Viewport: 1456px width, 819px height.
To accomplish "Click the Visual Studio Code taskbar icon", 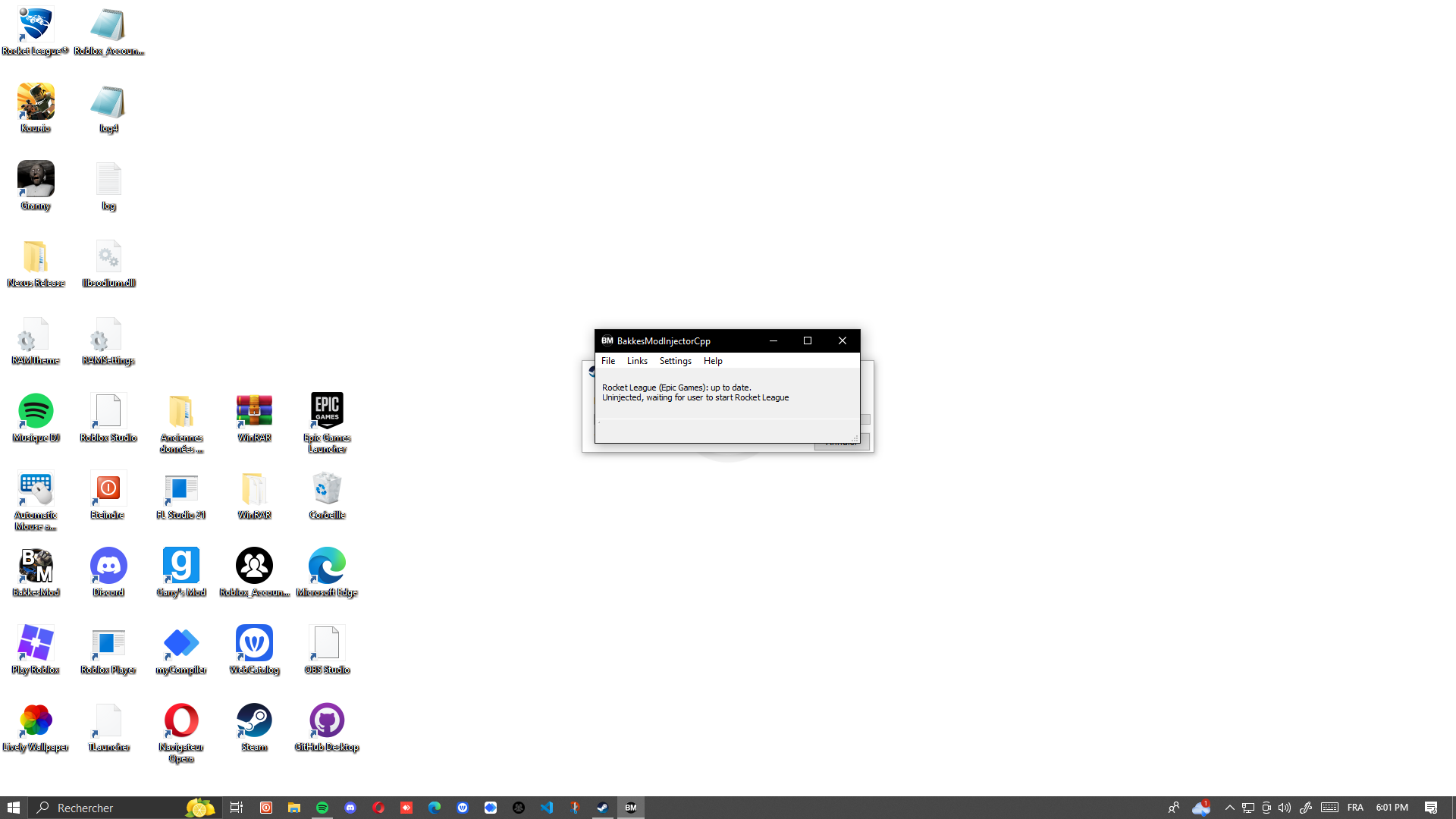I will tap(547, 808).
